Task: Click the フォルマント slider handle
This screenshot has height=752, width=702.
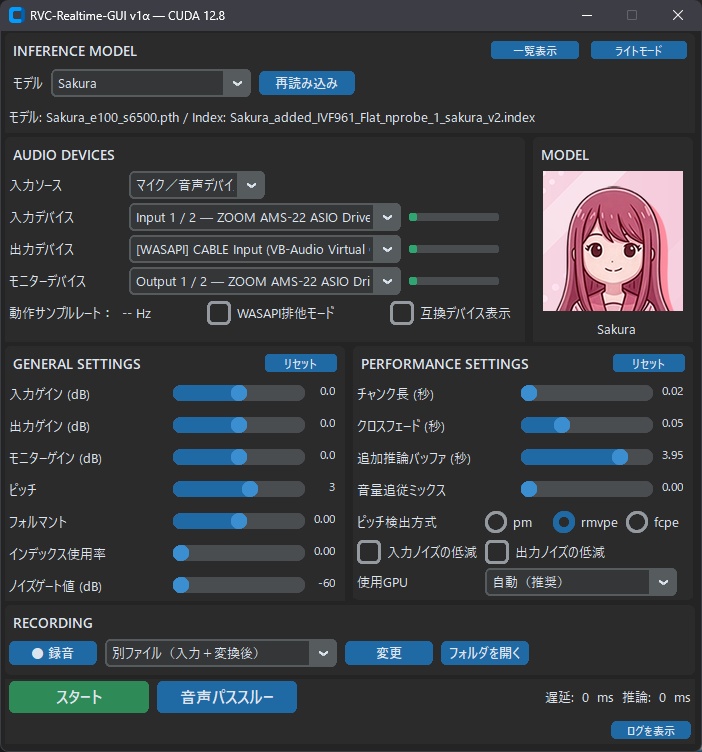Action: coord(239,521)
